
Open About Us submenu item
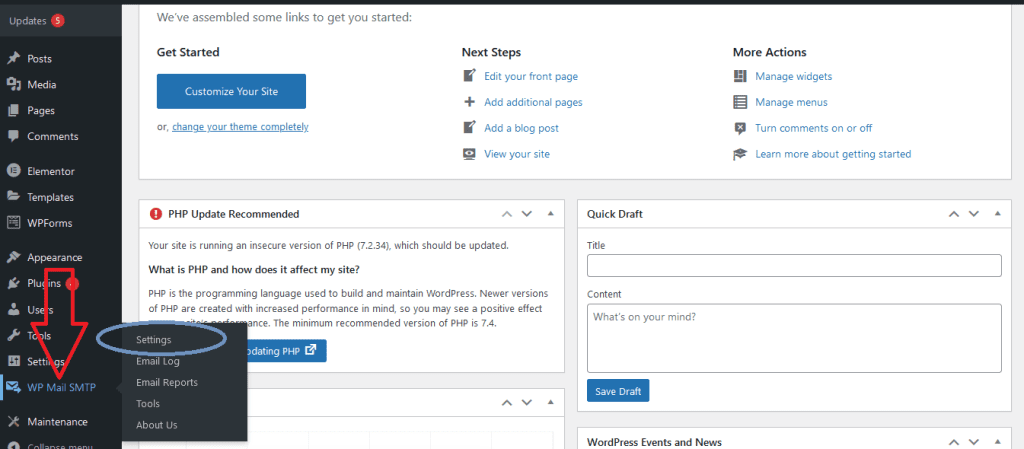(157, 425)
